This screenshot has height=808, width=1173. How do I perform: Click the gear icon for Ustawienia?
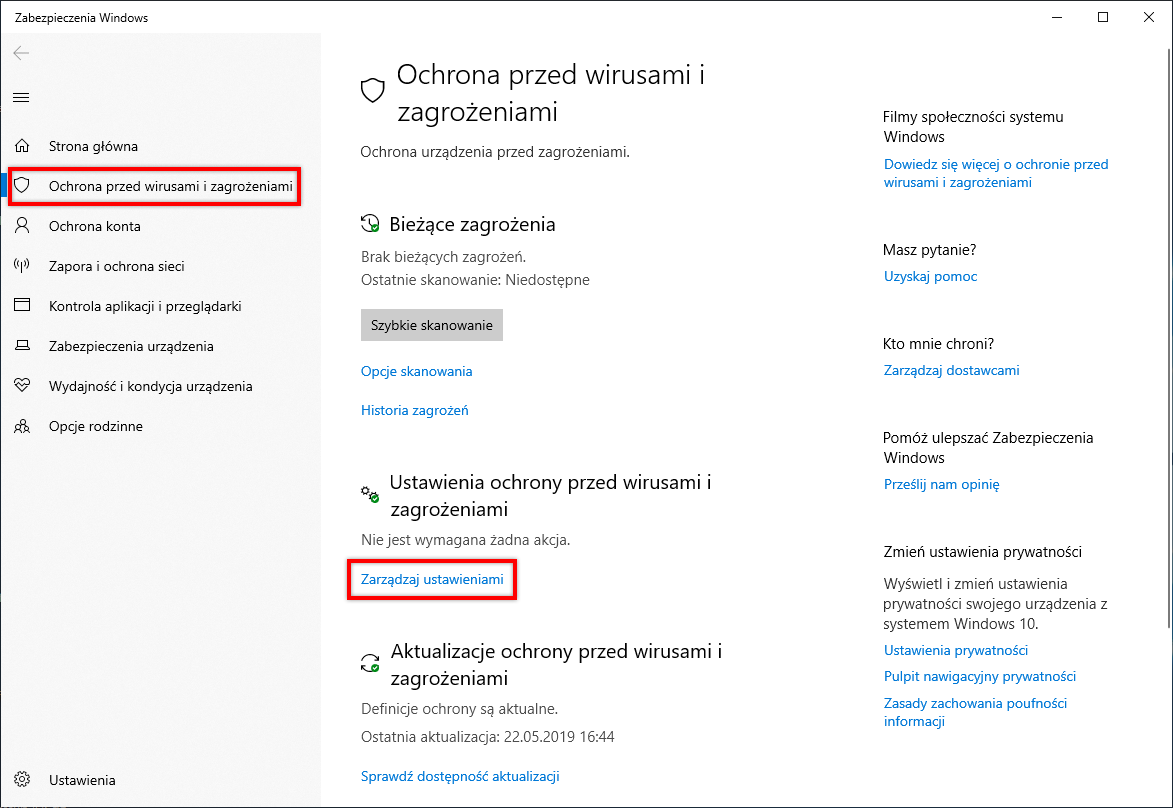[22, 780]
